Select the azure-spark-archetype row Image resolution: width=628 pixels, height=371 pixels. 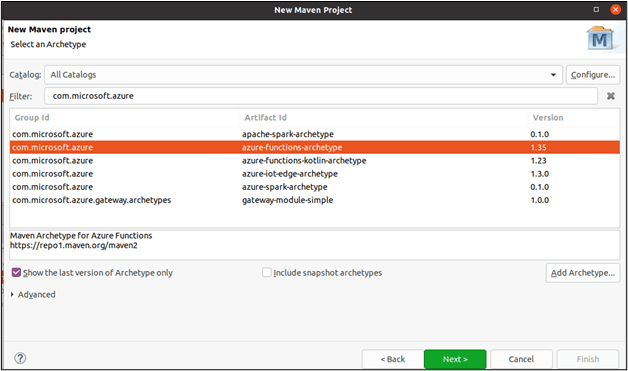(315, 187)
